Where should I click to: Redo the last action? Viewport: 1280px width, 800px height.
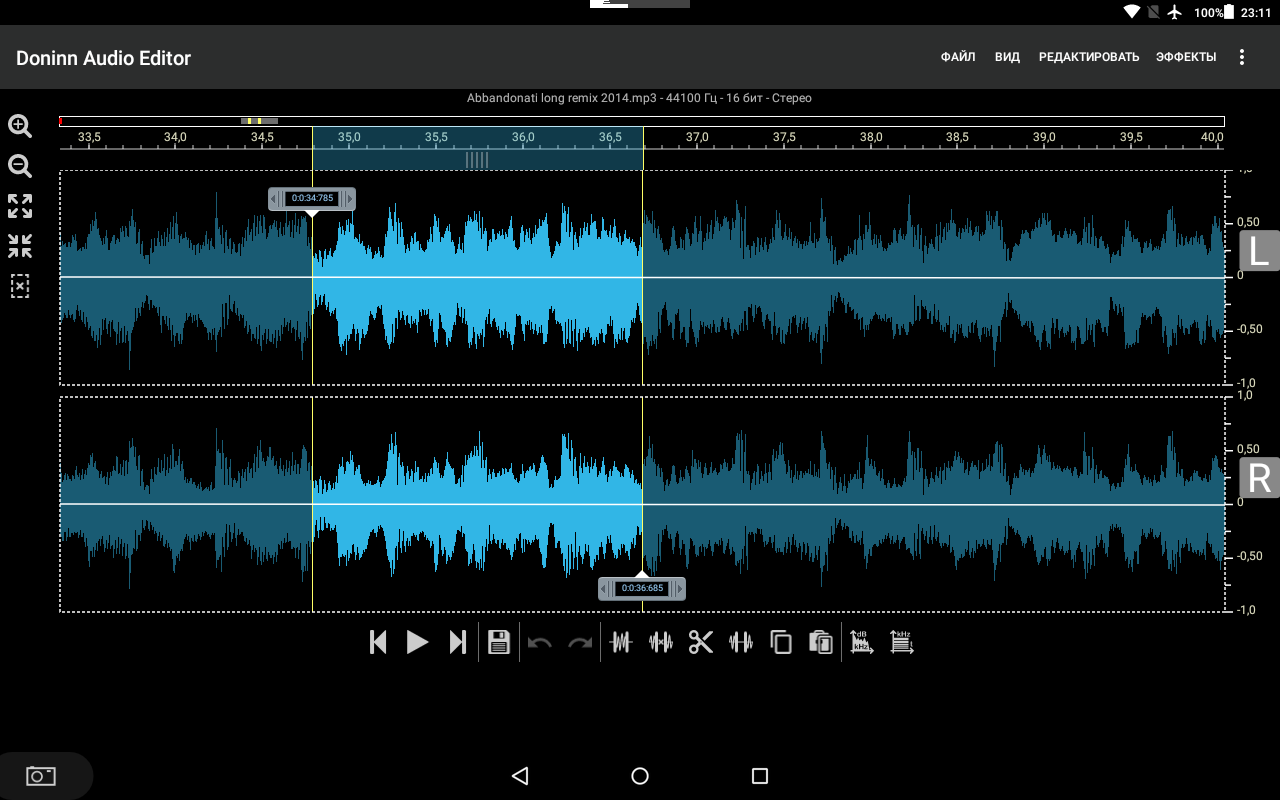coord(580,643)
